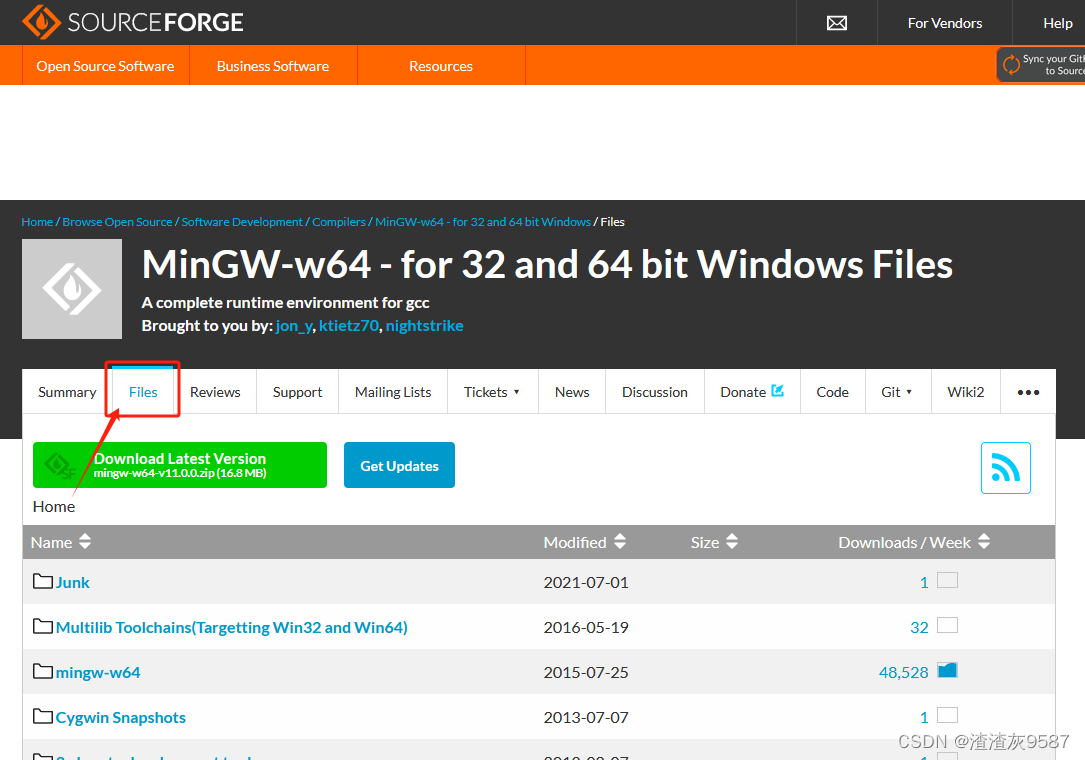Click the folder icon beside Cygwin Snapshots
The height and width of the screenshot is (760, 1085).
42,716
